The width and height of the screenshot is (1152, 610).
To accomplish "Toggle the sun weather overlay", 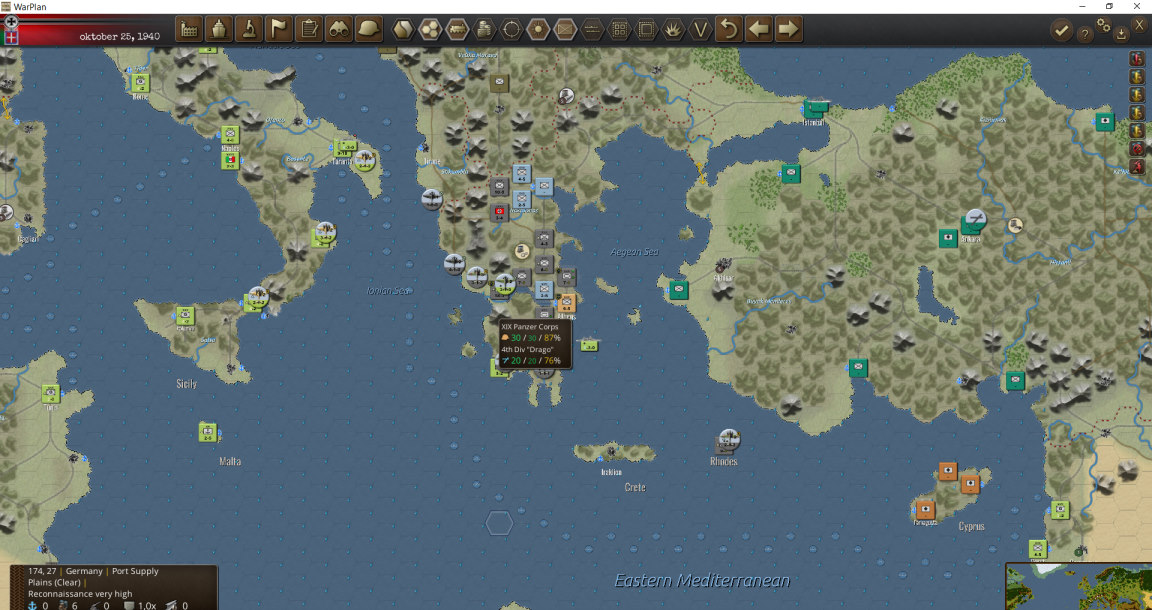I will 538,29.
